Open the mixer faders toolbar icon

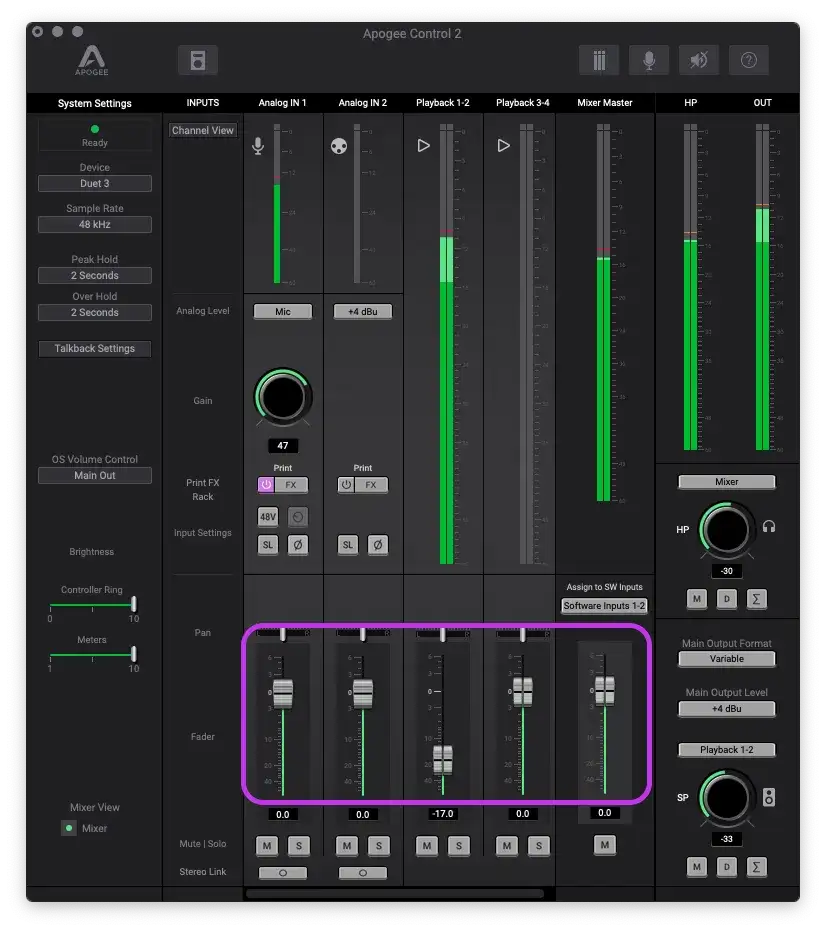(599, 60)
